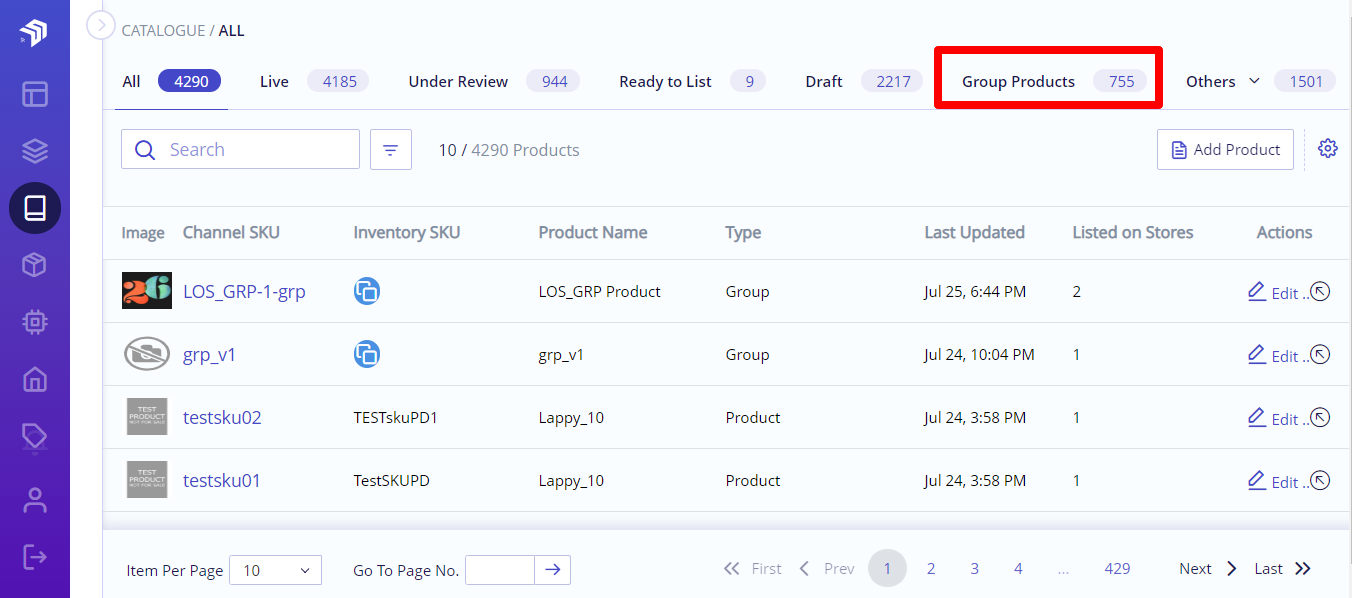1352x598 pixels.
Task: Click the LOS_GRP Product name cell
Action: (x=600, y=292)
